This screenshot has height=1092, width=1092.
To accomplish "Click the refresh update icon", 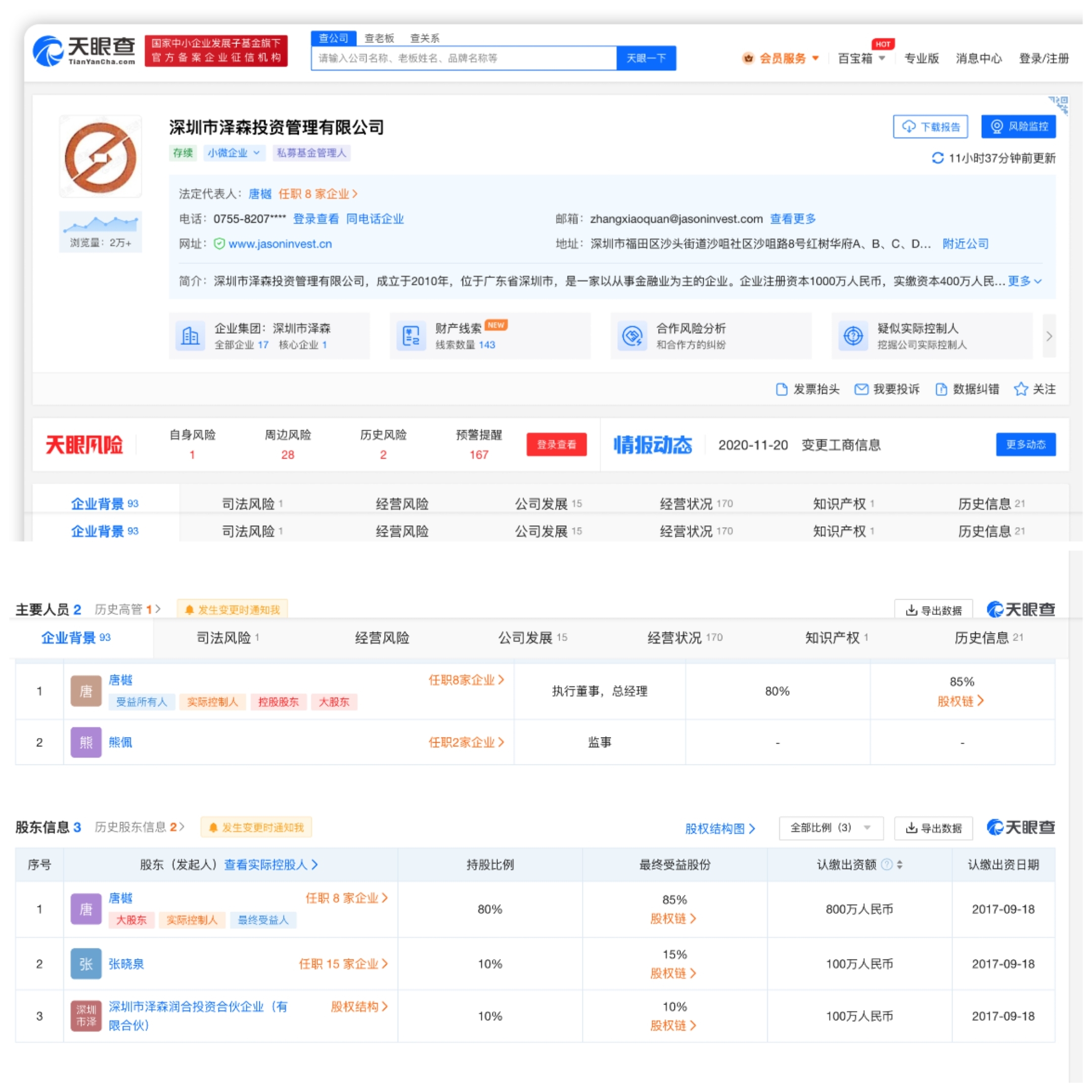I will pyautogui.click(x=938, y=158).
